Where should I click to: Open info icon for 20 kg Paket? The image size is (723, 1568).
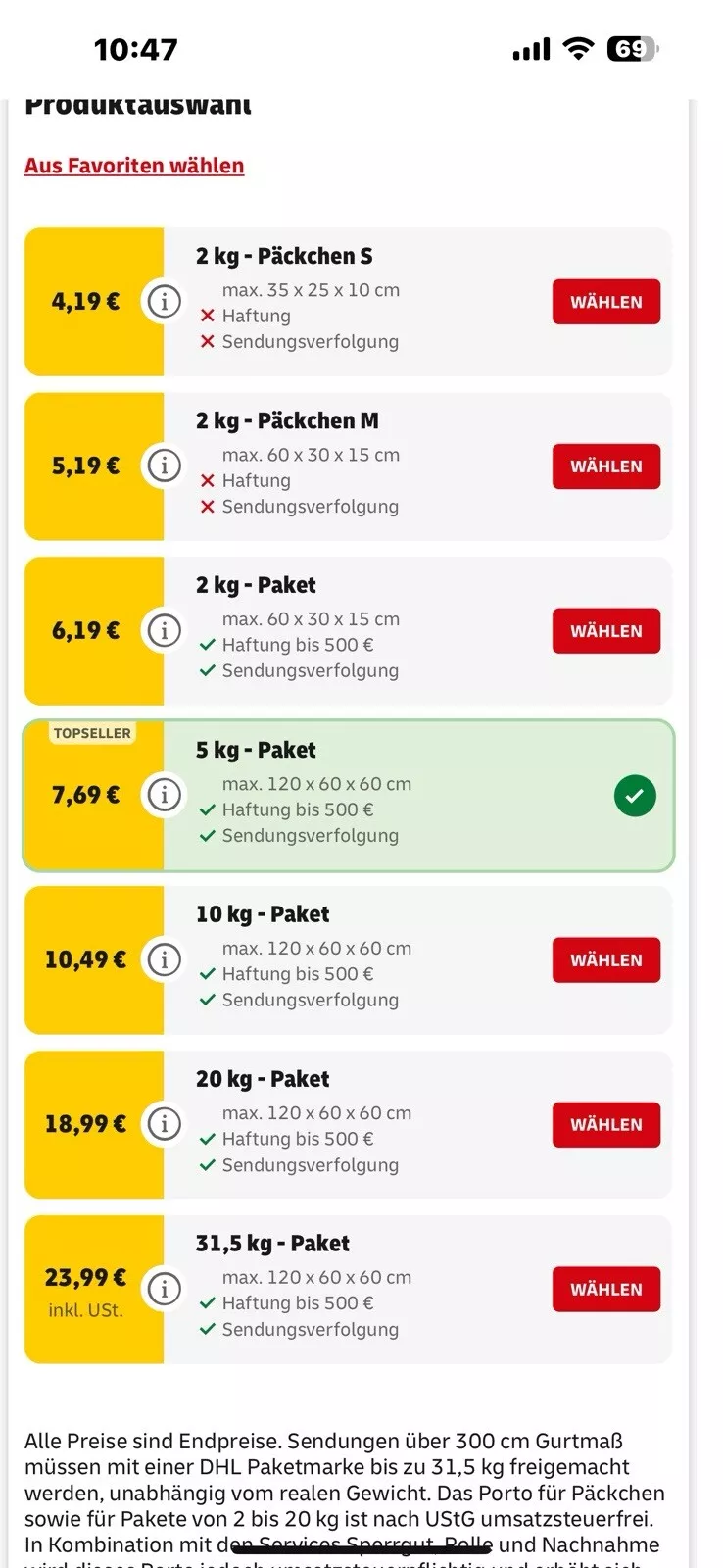click(x=164, y=1124)
